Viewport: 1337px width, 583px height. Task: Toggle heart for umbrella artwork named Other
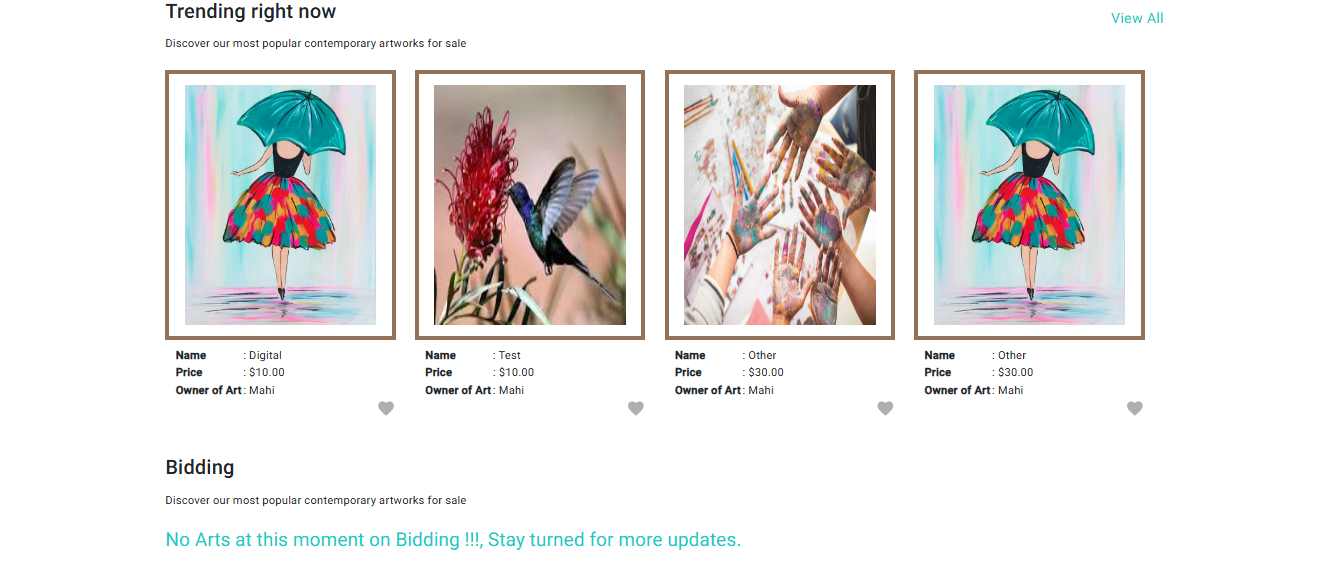[1135, 408]
